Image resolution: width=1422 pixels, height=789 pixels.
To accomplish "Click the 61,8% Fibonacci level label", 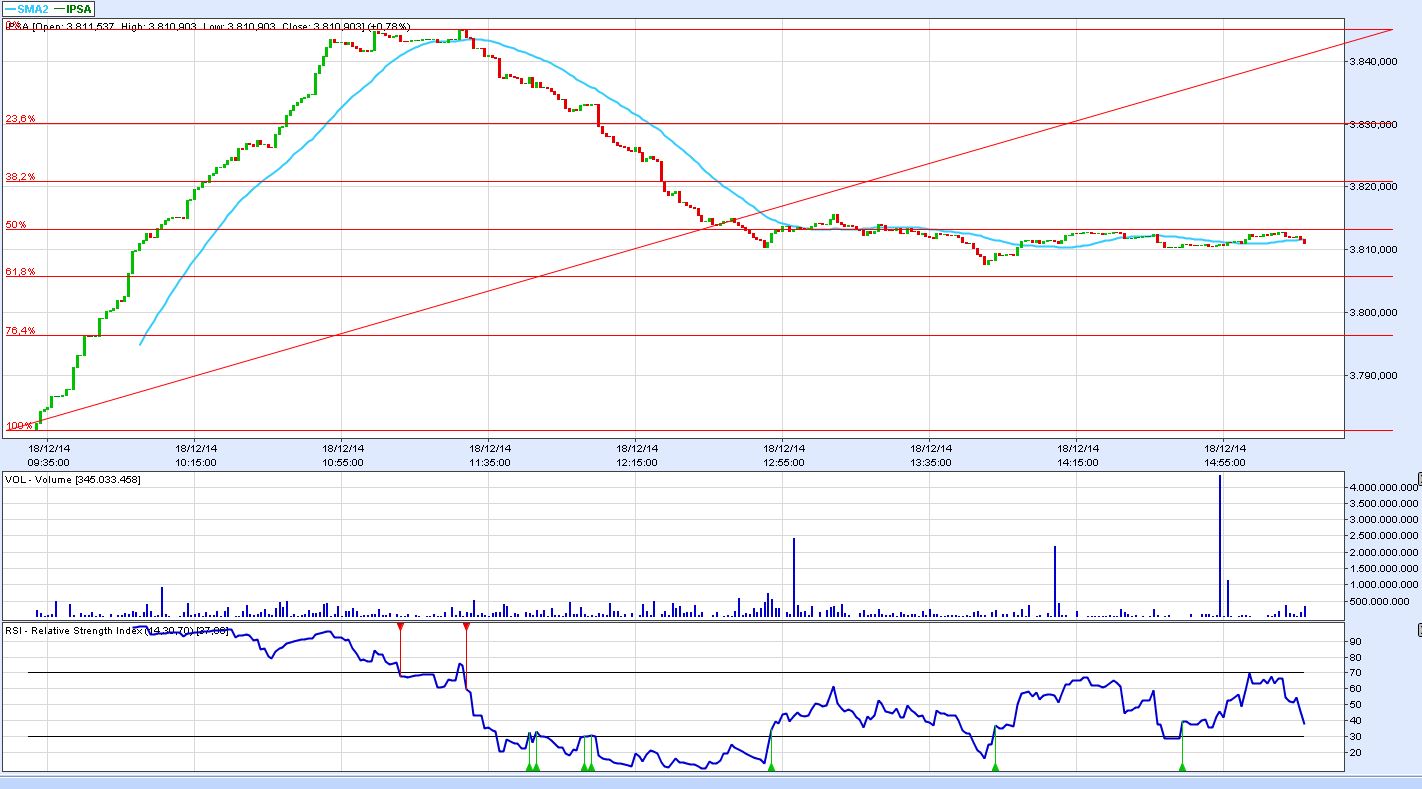I will pos(21,272).
